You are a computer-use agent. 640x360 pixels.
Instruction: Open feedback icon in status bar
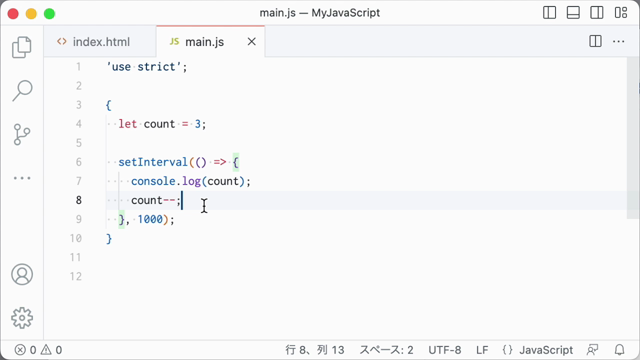(592, 350)
